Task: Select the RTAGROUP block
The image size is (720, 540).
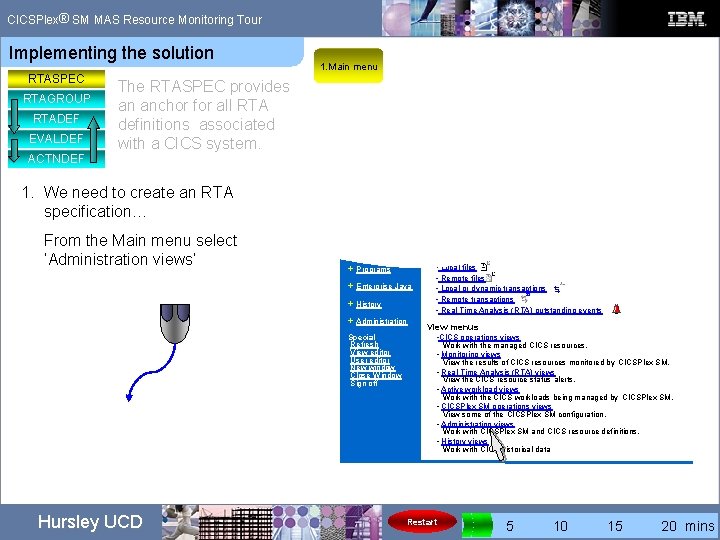Action: 56,99
